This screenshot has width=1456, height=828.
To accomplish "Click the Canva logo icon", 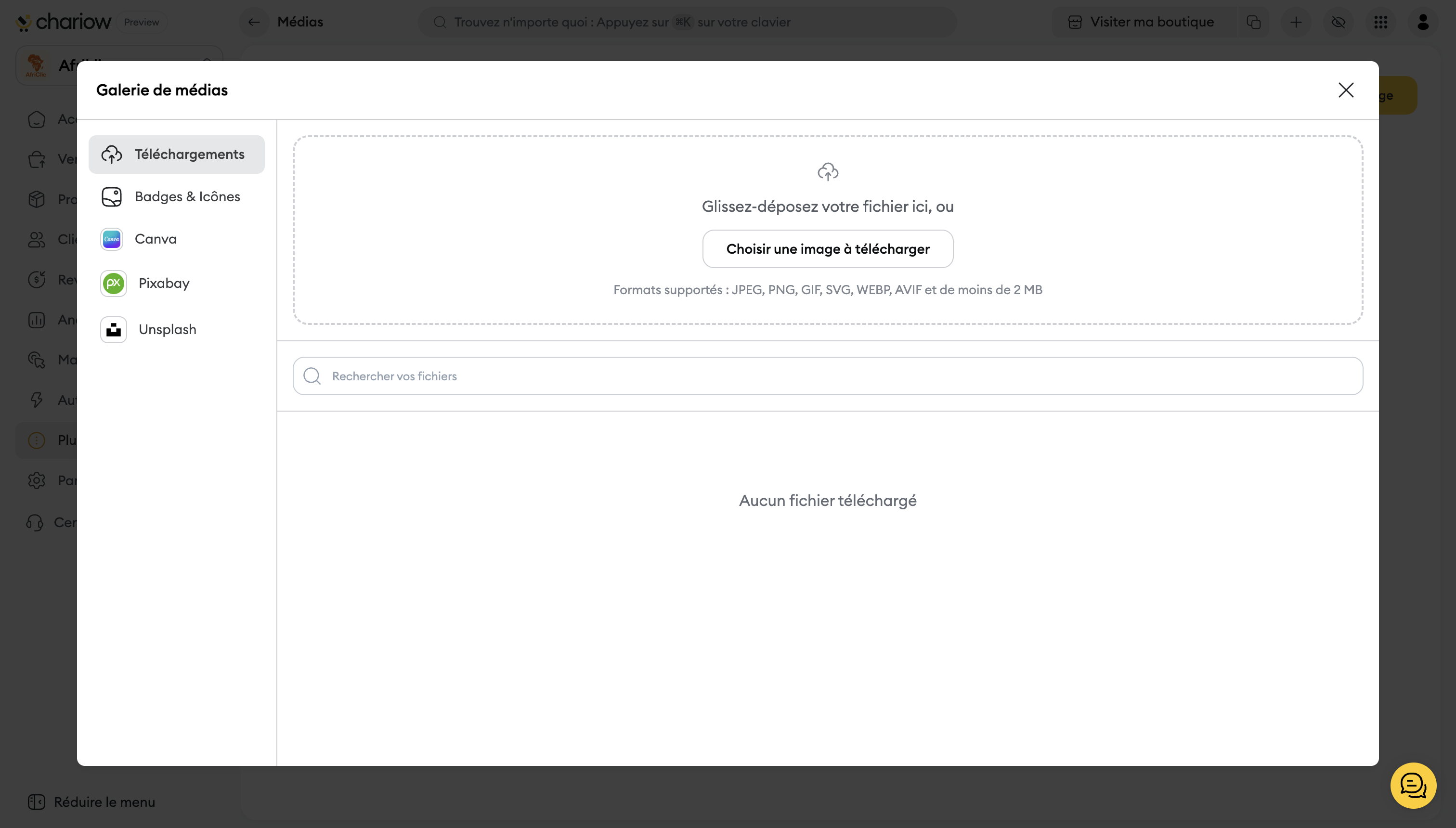I will coord(112,239).
